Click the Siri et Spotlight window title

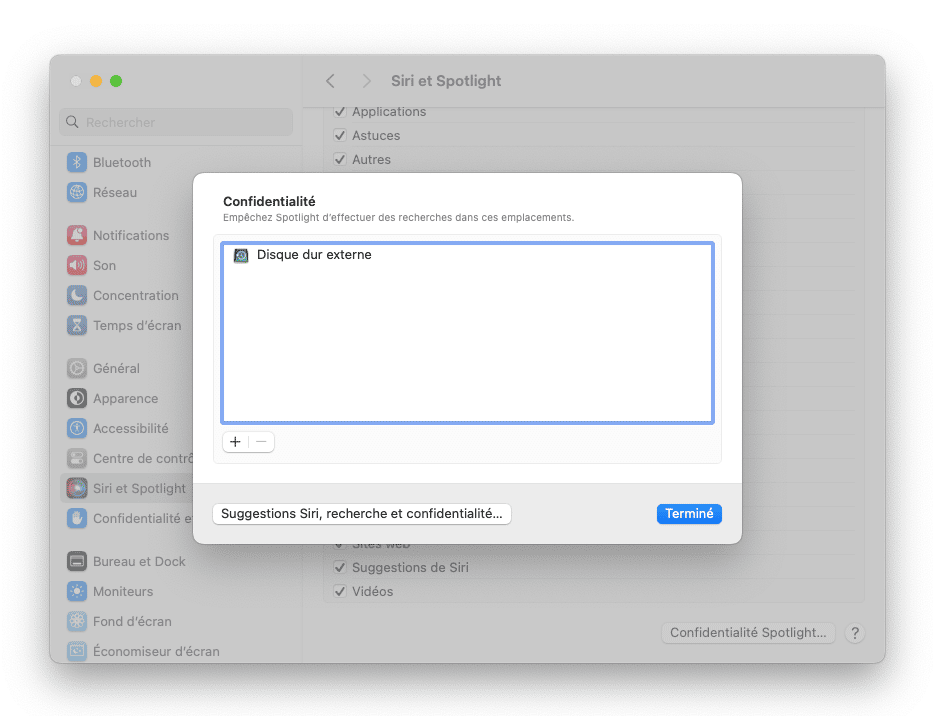[446, 81]
